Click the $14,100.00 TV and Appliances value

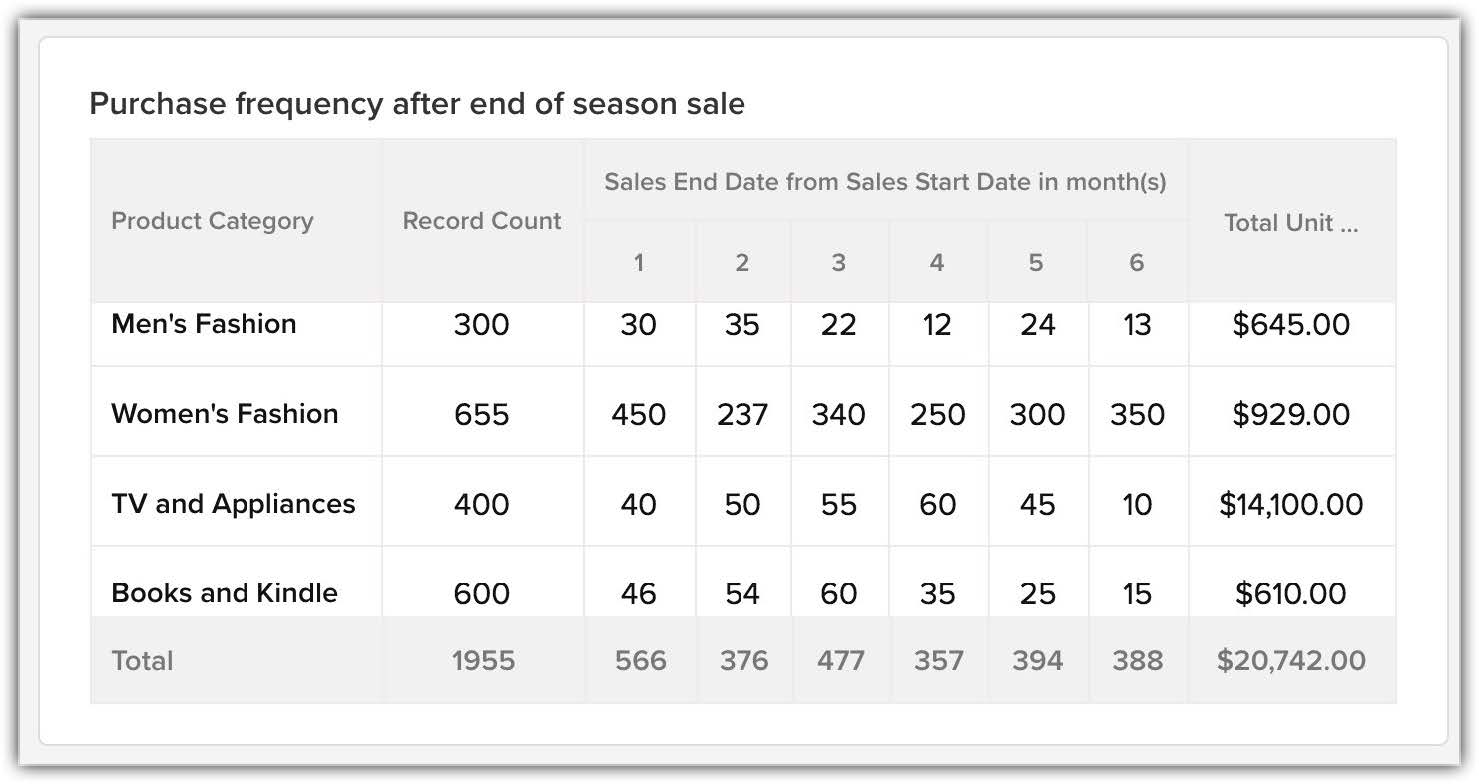click(1291, 504)
